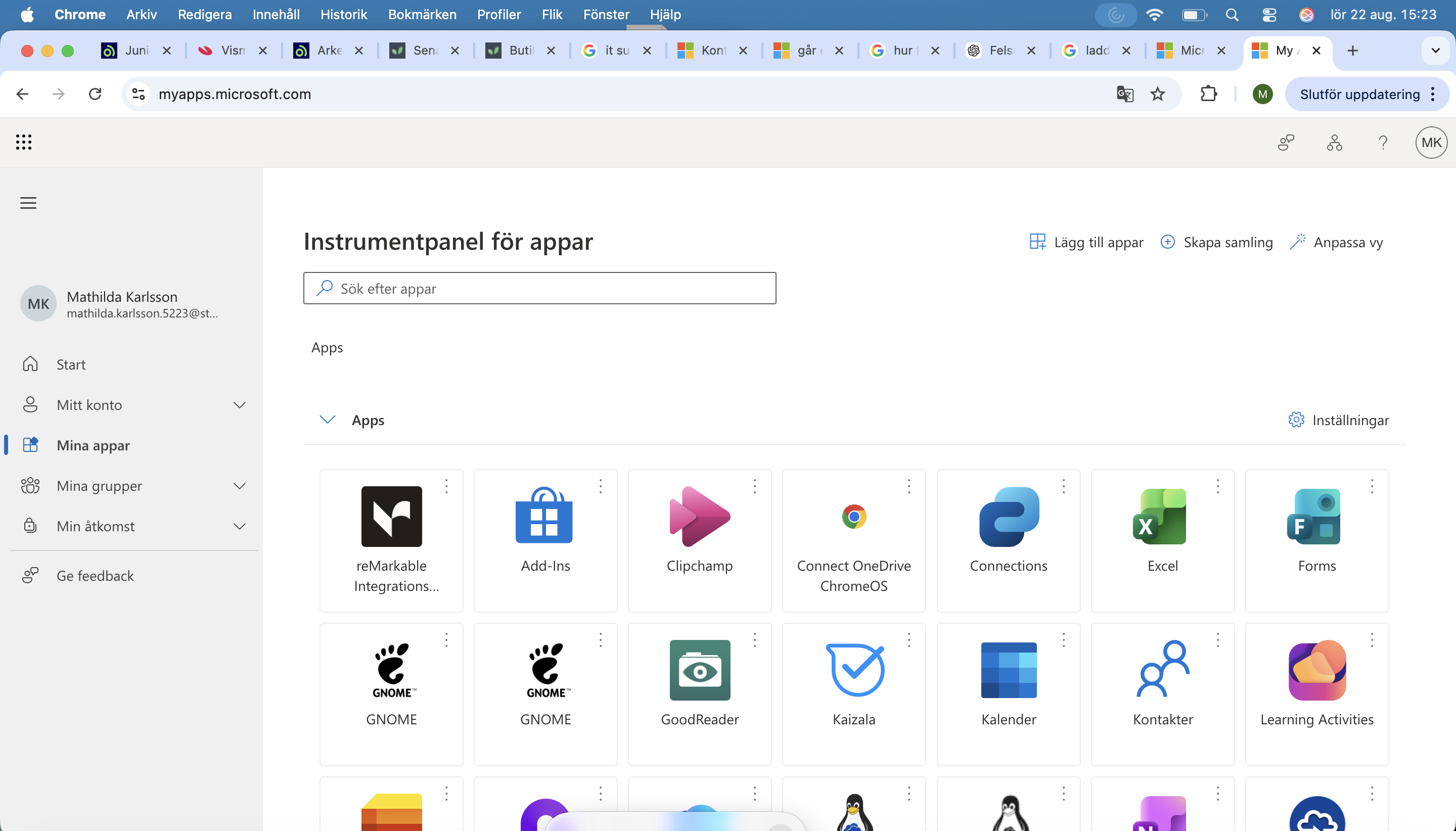Open the Kalender app
Image resolution: width=1456 pixels, height=831 pixels.
pos(1008,694)
